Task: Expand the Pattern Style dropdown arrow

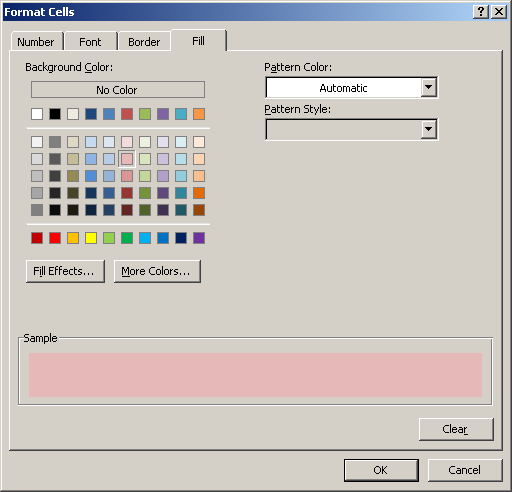Action: pyautogui.click(x=429, y=129)
